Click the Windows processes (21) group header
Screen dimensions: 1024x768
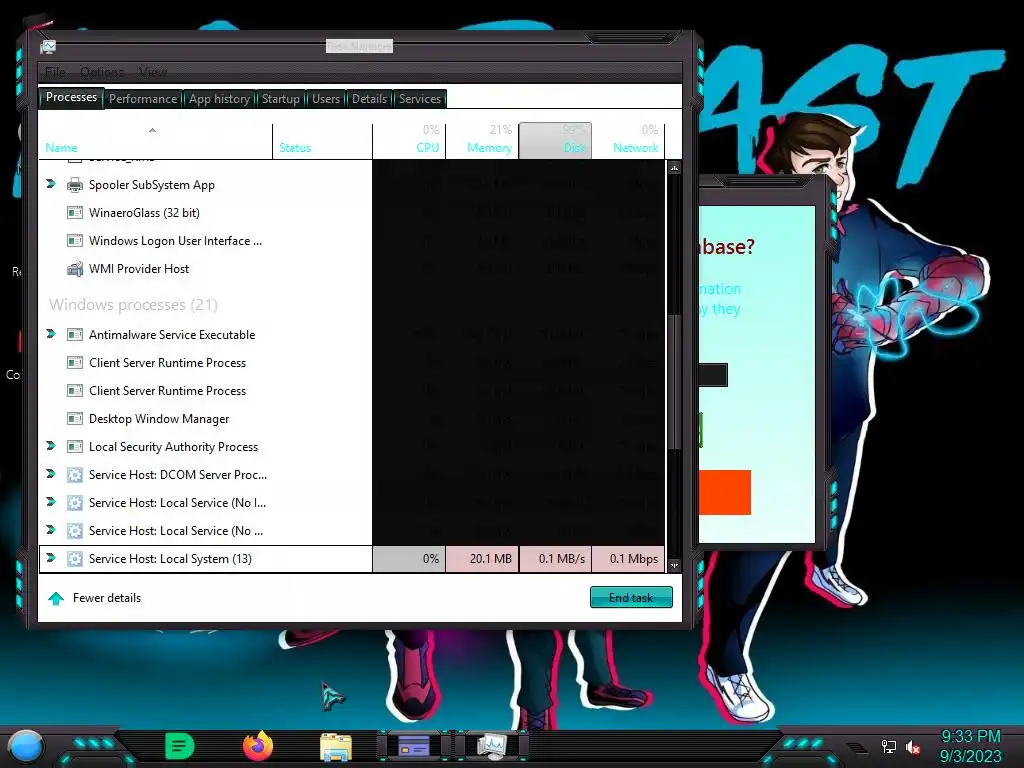coord(133,305)
